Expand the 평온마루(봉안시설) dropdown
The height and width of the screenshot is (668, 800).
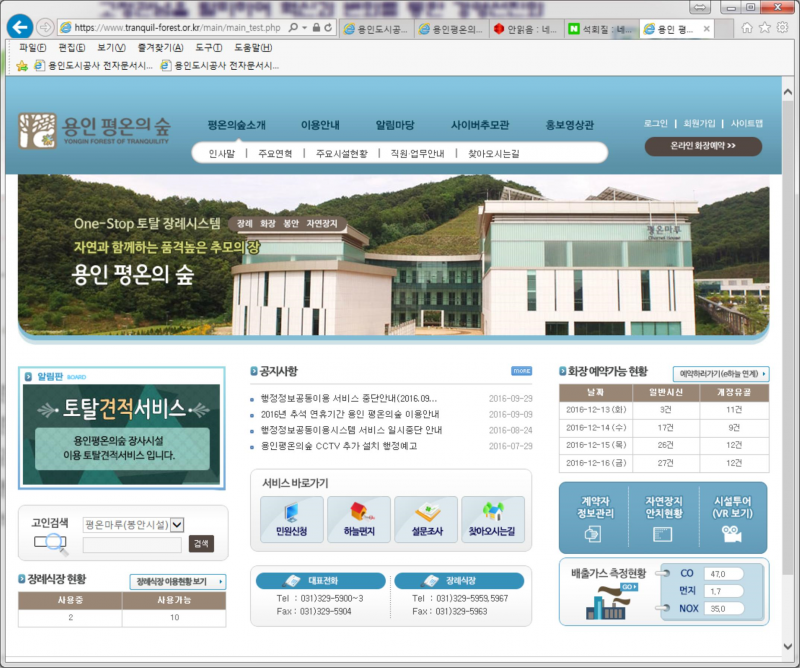coord(177,524)
